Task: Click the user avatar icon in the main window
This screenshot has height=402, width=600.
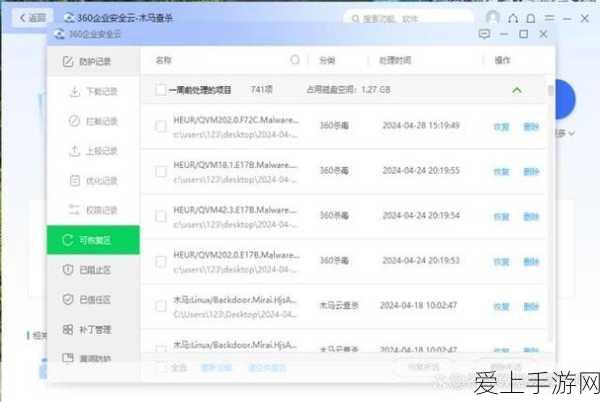Action: coord(492,17)
